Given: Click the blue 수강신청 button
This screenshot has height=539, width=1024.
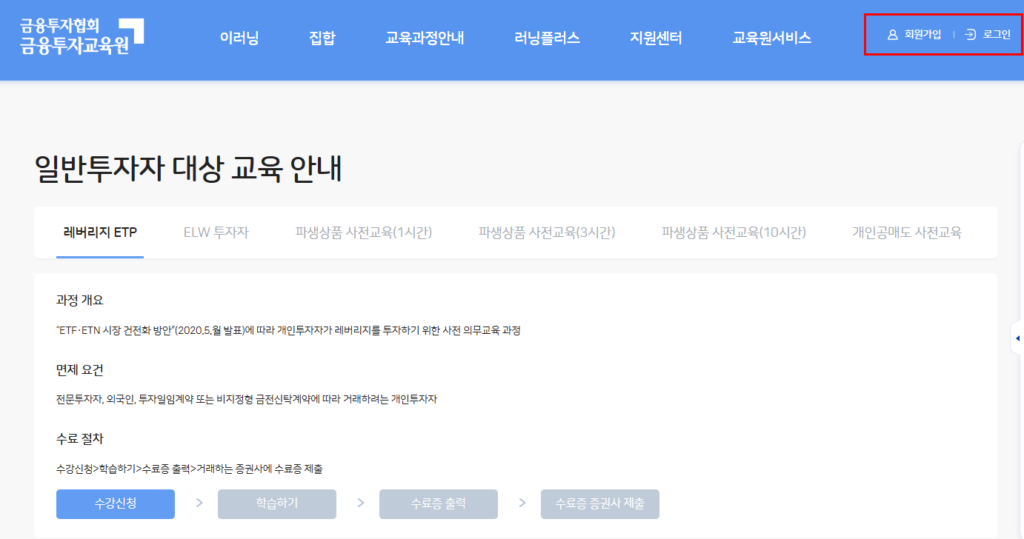Looking at the screenshot, I should (x=115, y=504).
